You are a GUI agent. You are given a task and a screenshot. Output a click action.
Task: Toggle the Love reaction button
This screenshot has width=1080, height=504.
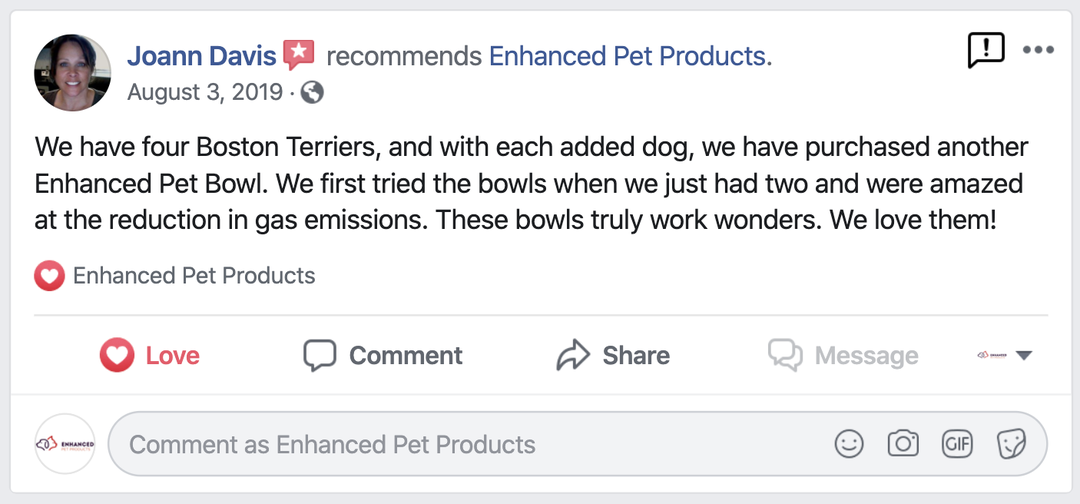tap(150, 355)
